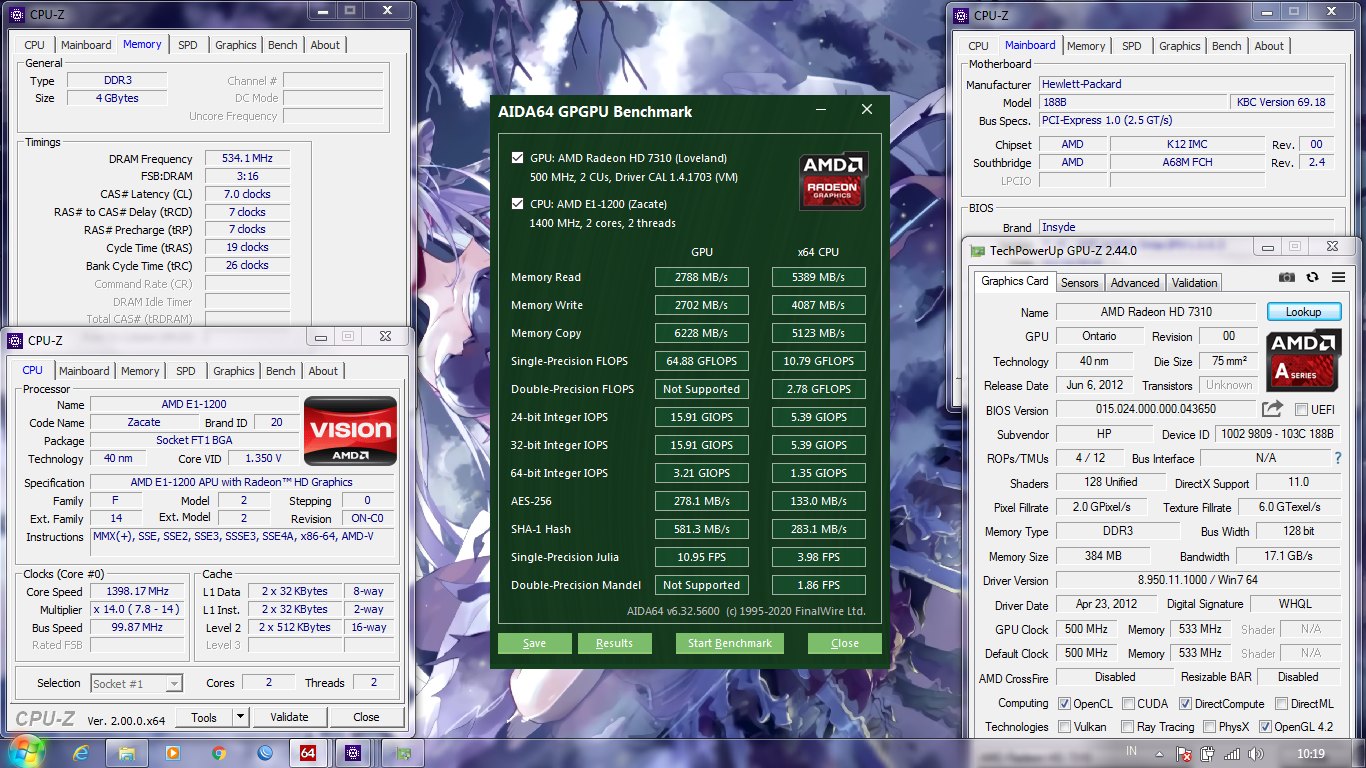Click the AMD Radeon Graphics logo in AIDA64

pyautogui.click(x=833, y=181)
